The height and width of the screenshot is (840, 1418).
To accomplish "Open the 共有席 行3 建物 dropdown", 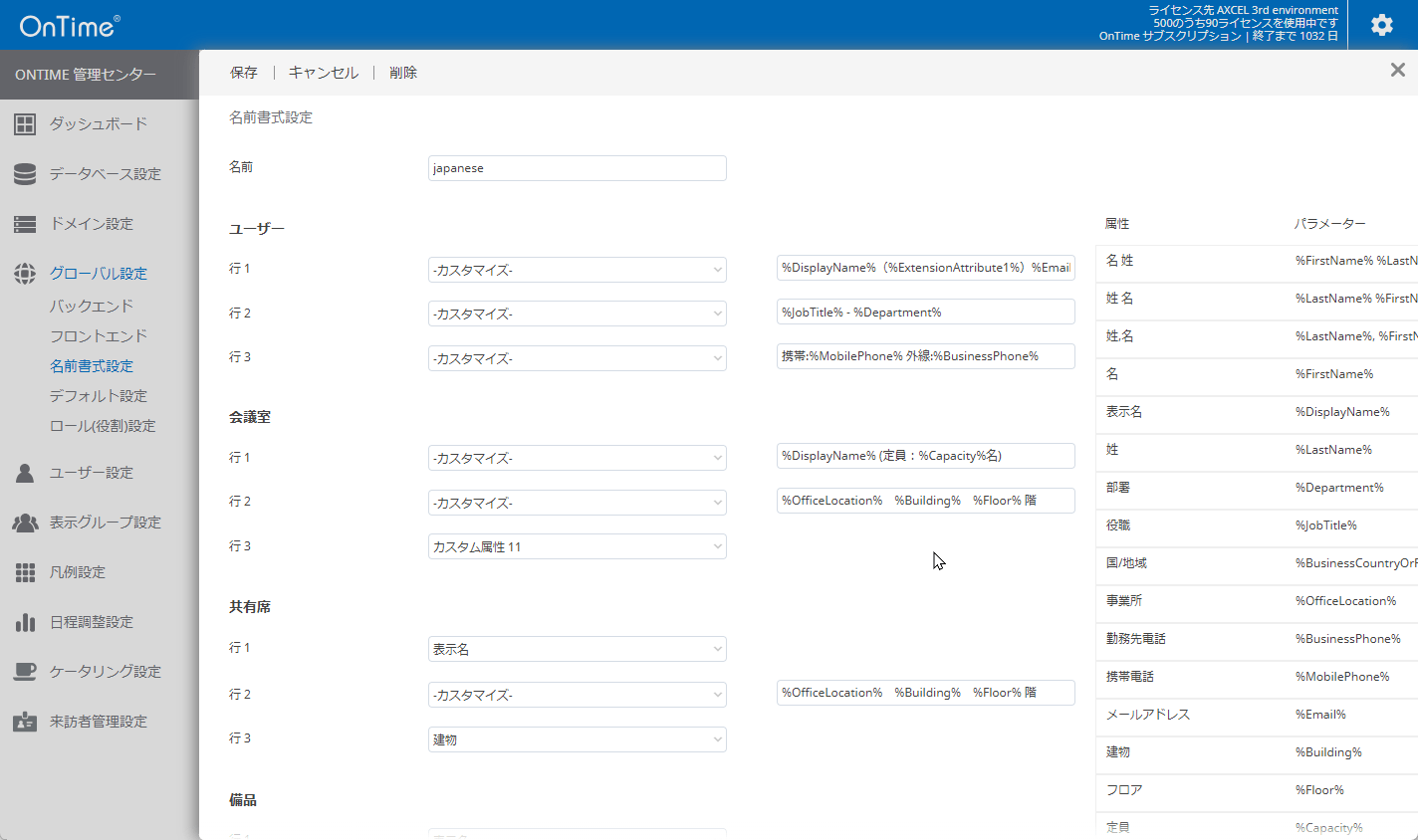I will click(577, 739).
